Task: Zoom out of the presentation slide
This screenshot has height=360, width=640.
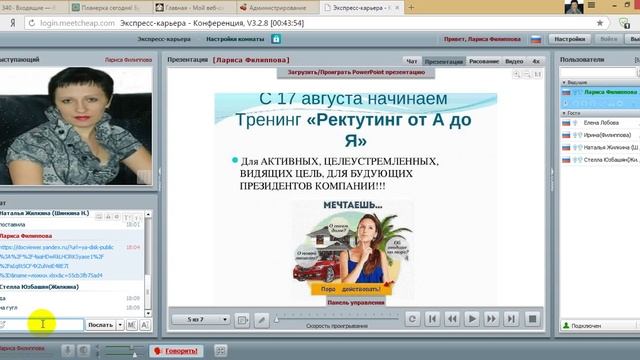Action: pos(527,74)
